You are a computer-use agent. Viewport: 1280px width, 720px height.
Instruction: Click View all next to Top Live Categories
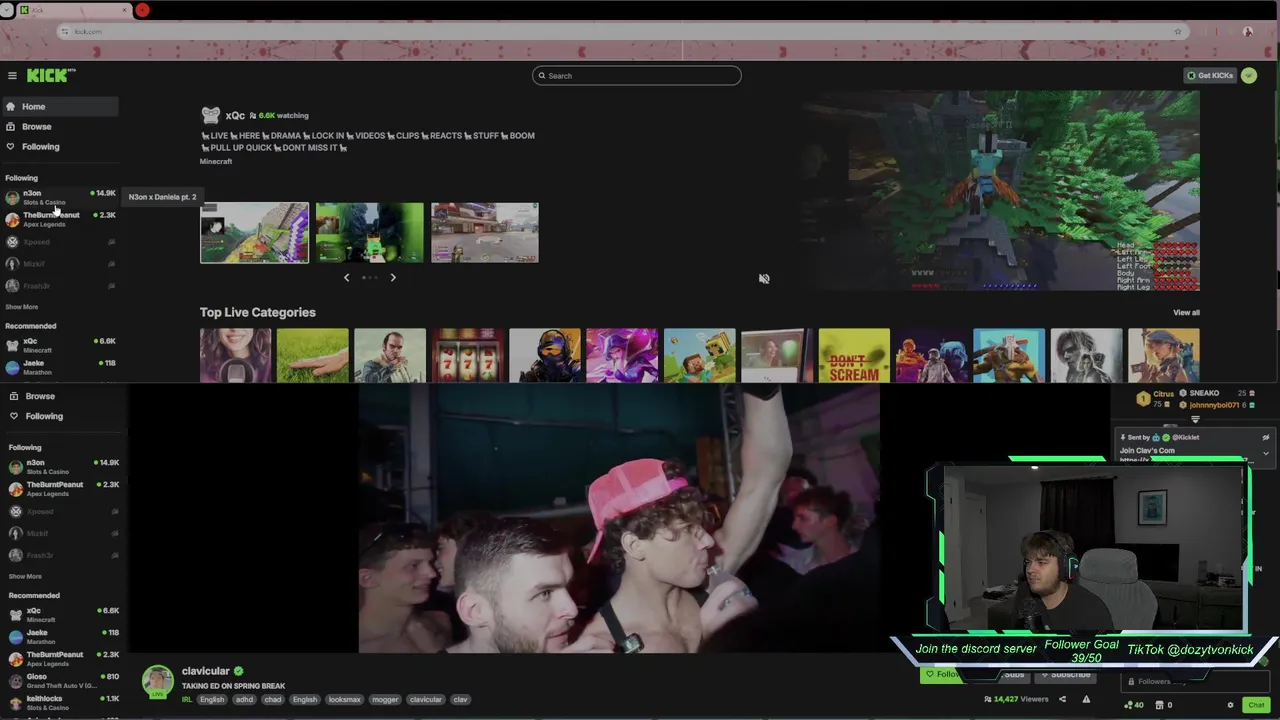coord(1186,312)
